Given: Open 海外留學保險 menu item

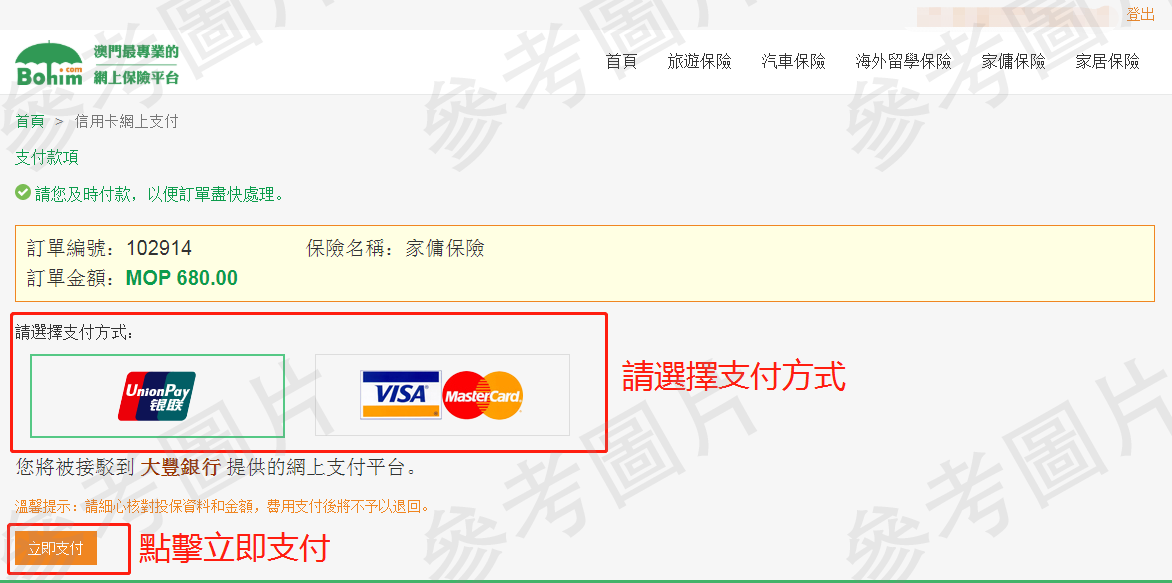Looking at the screenshot, I should tap(904, 61).
